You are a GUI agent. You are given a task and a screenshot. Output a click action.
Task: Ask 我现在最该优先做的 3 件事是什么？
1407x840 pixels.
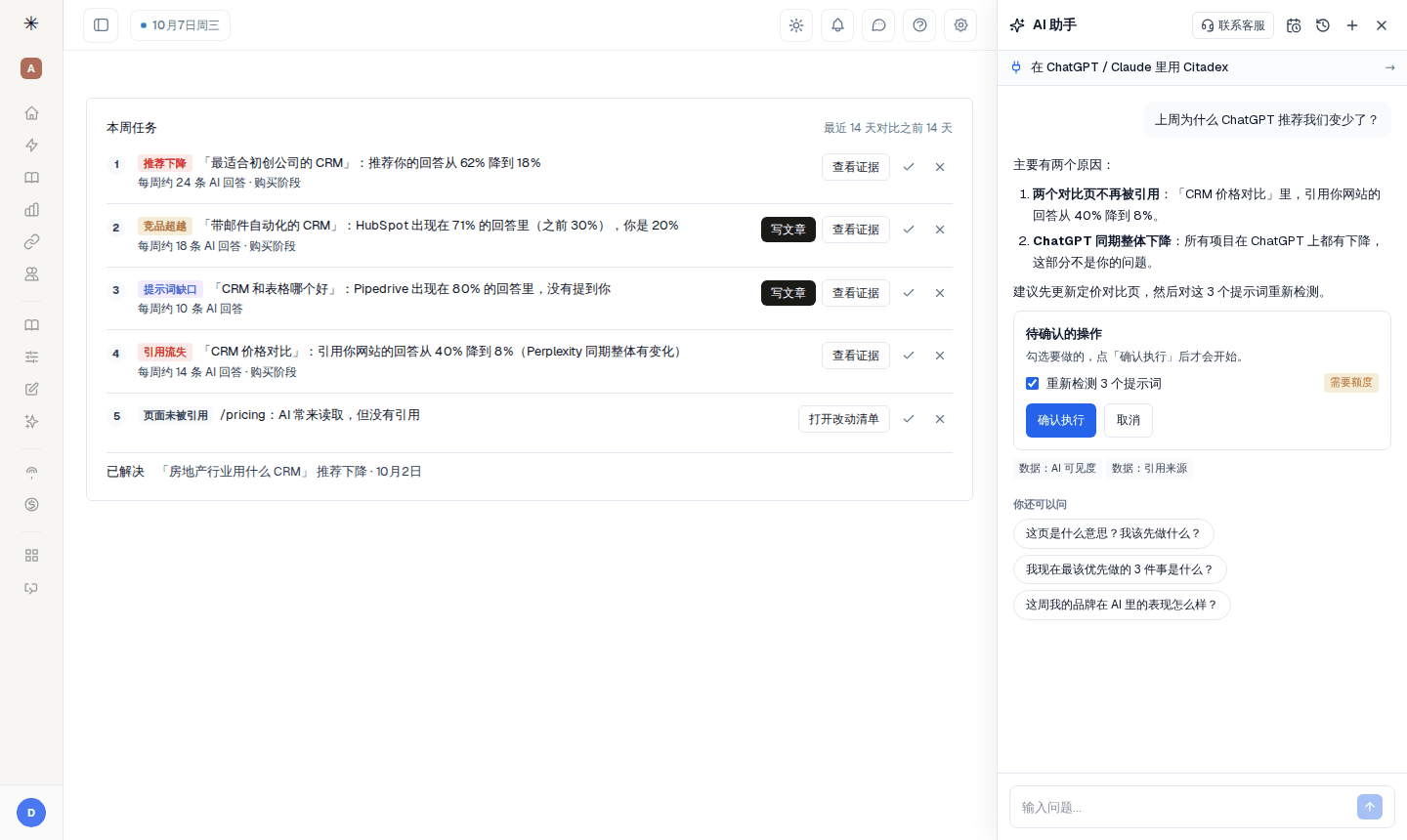1120,569
